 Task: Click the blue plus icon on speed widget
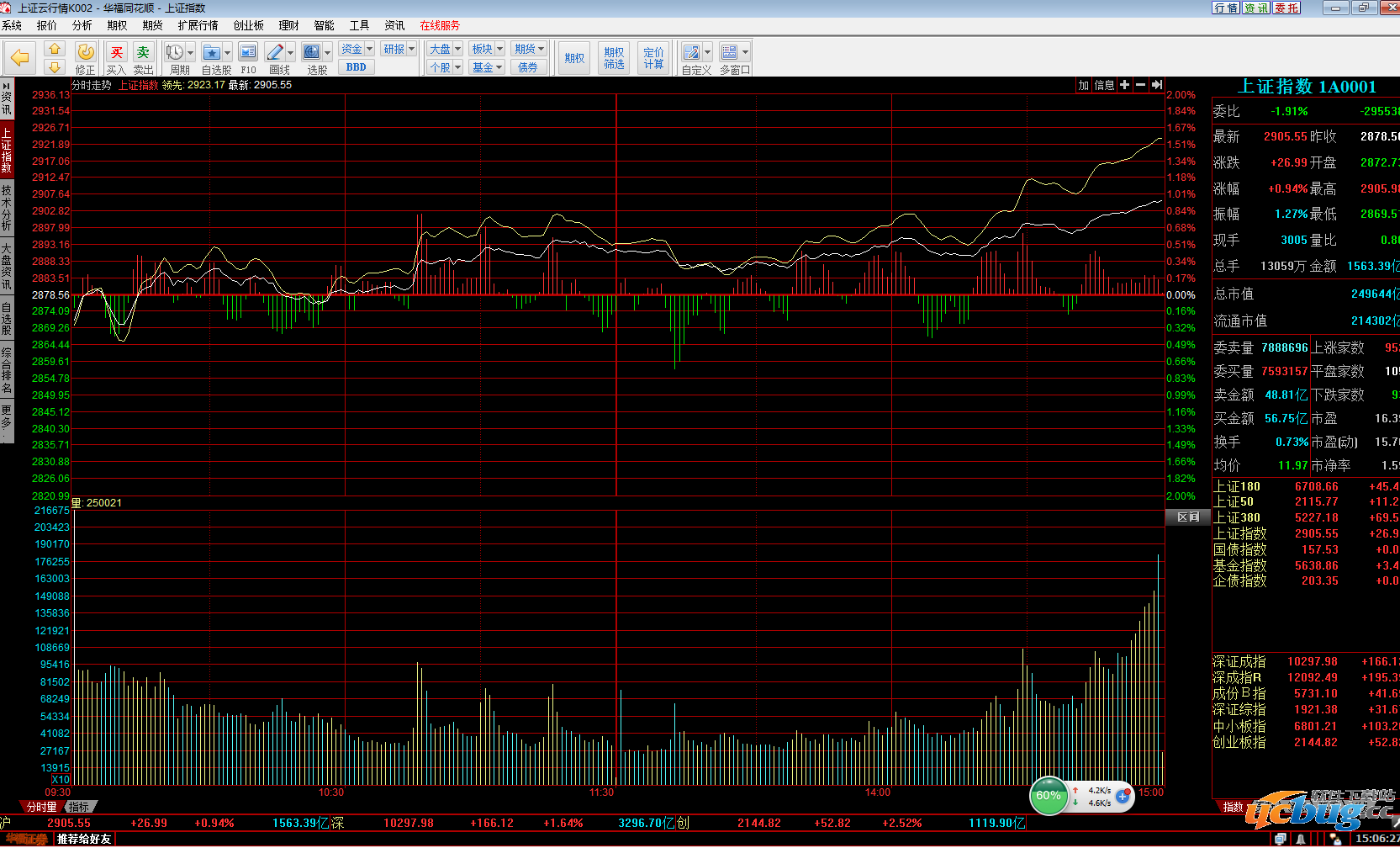(1123, 795)
